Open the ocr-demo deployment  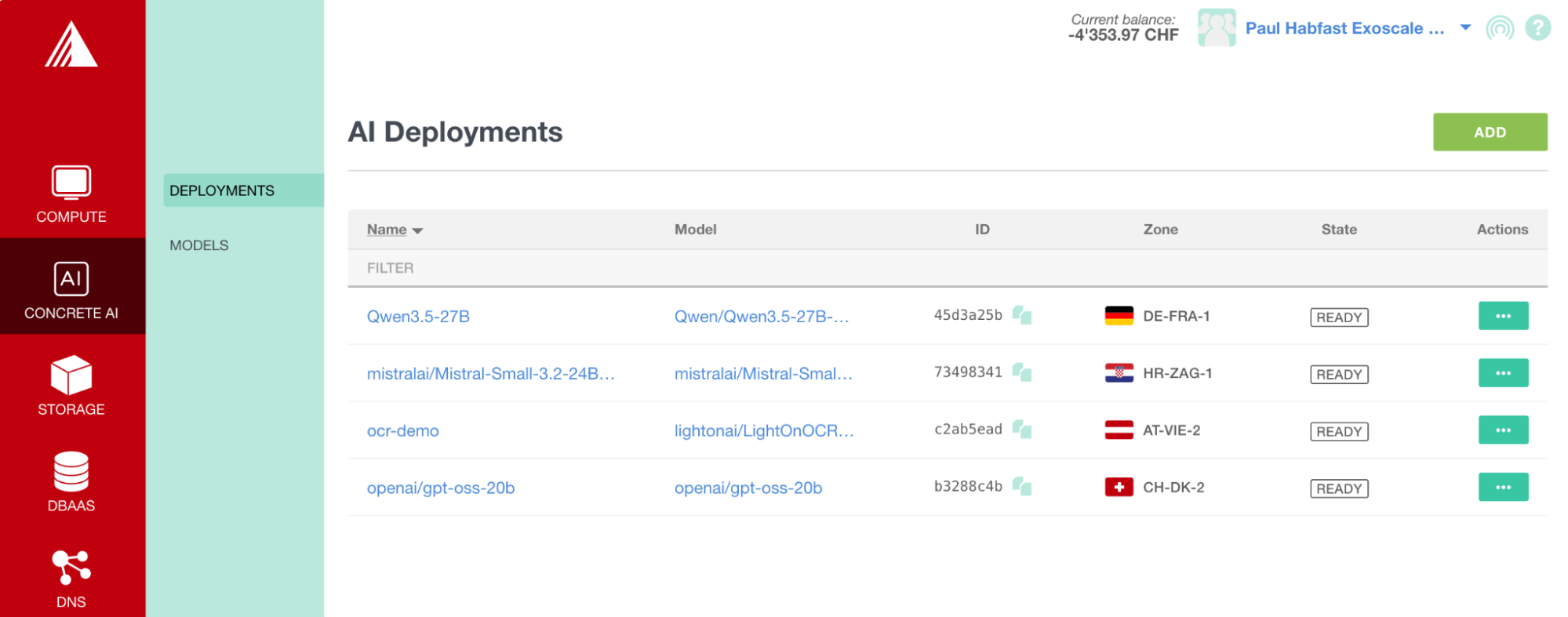pos(402,431)
